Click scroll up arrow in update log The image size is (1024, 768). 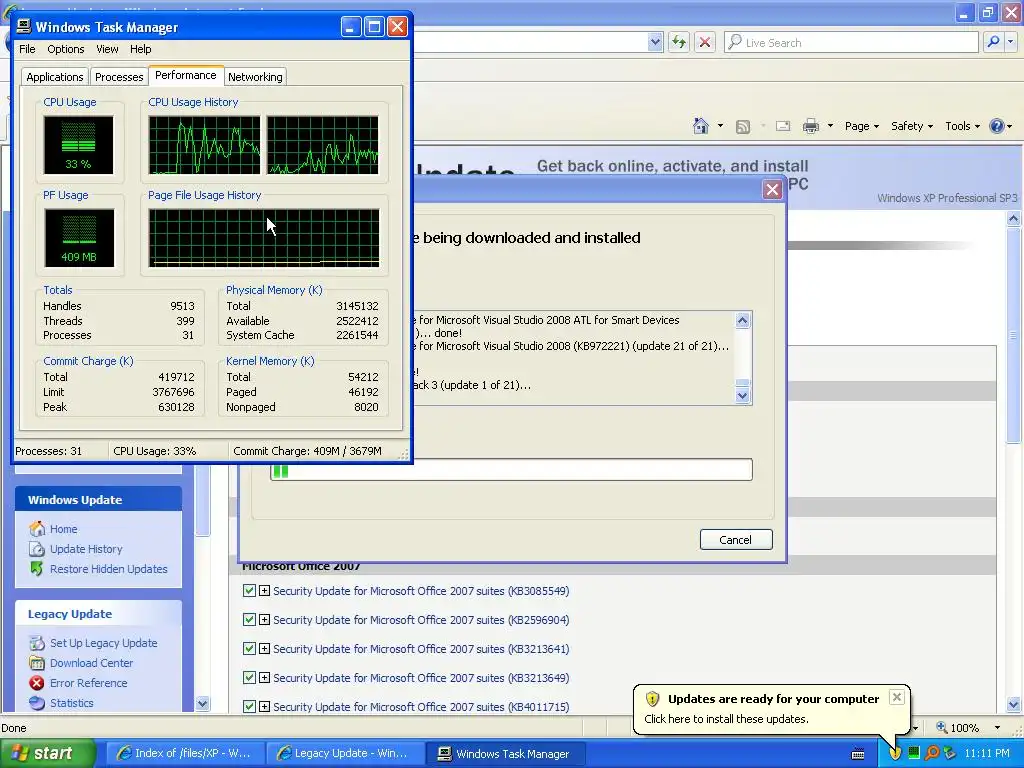coord(743,320)
